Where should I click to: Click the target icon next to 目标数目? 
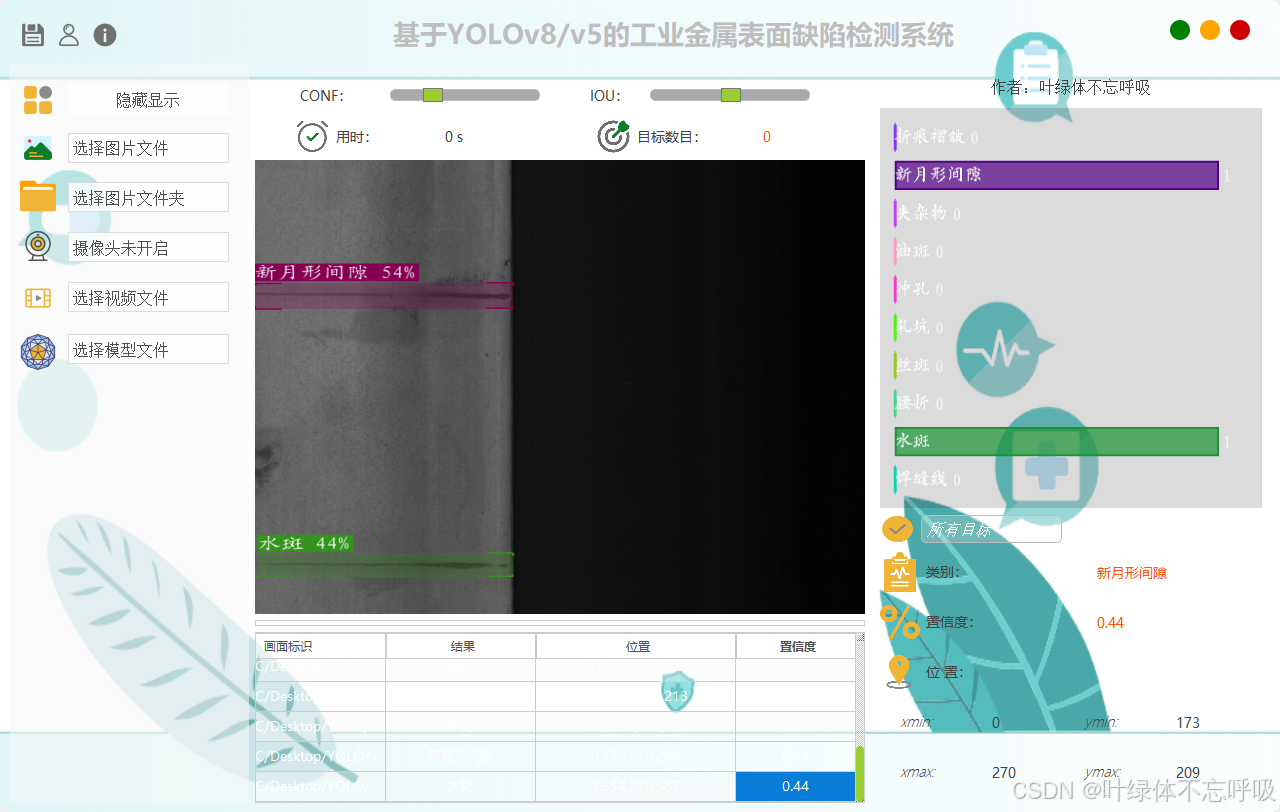(613, 136)
